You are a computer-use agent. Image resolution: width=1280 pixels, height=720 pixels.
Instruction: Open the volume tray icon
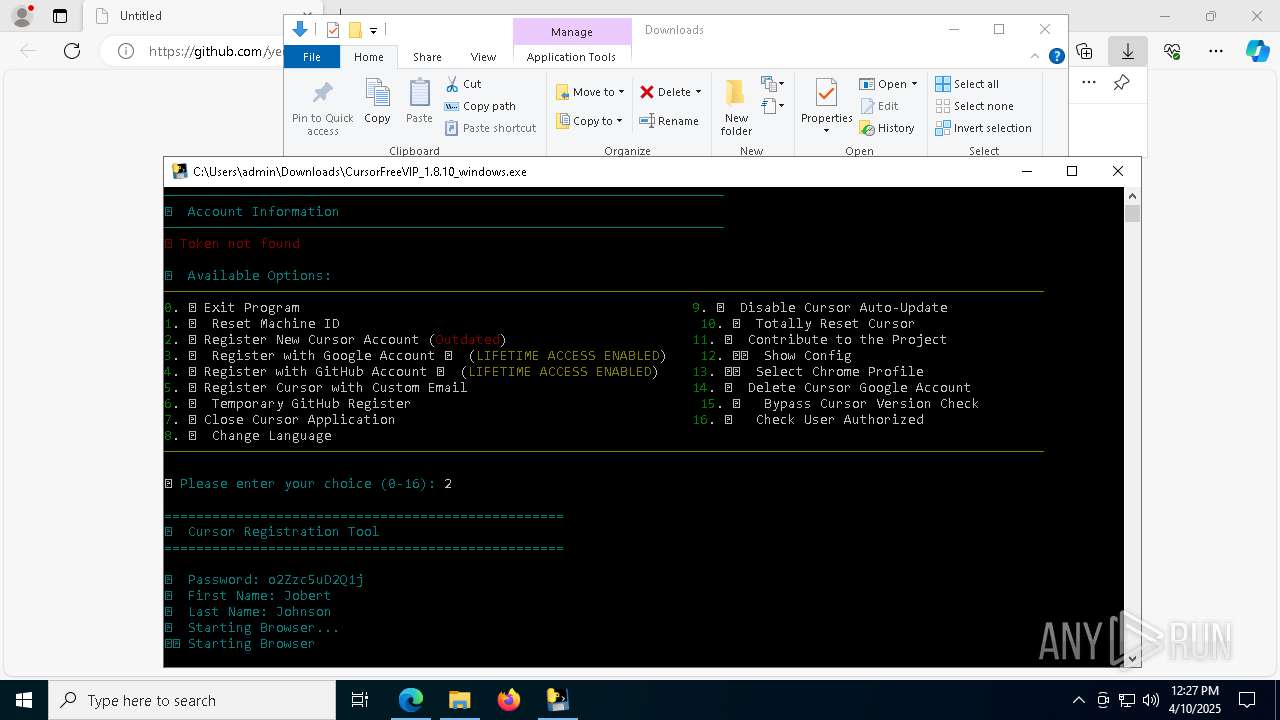[x=1150, y=700]
